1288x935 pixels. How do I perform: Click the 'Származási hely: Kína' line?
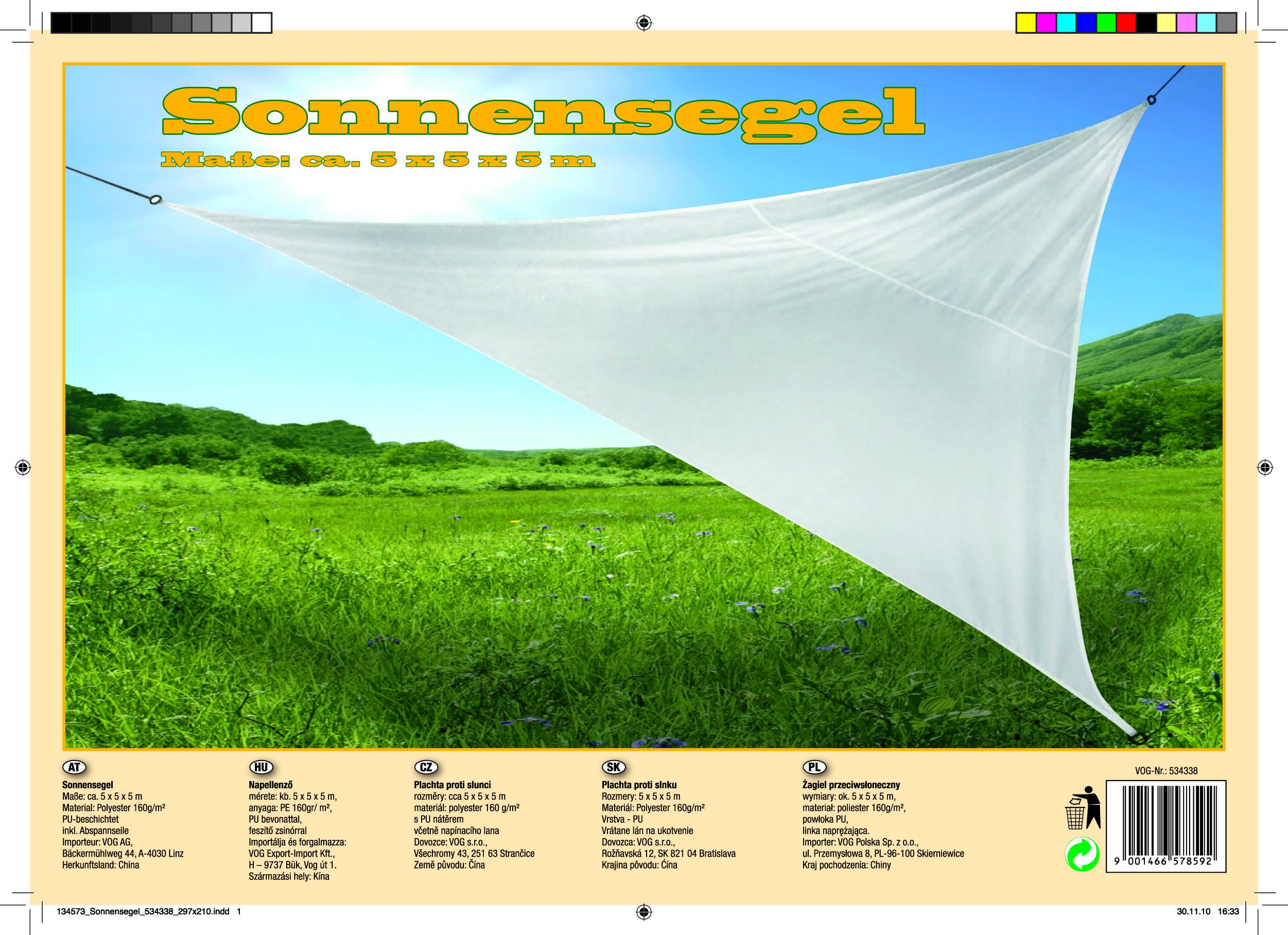click(x=289, y=876)
